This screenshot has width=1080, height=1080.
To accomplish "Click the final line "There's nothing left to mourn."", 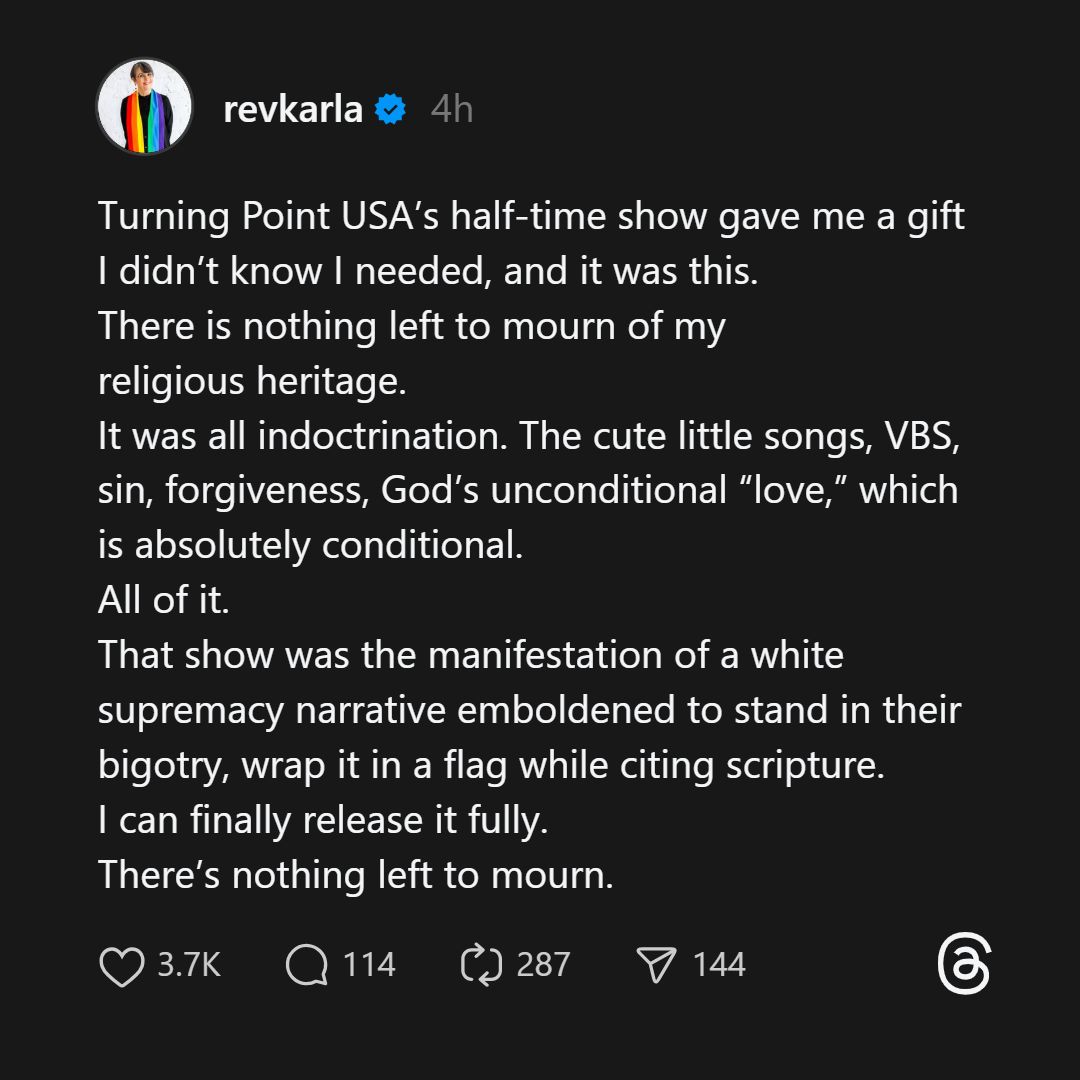I will click(x=355, y=876).
